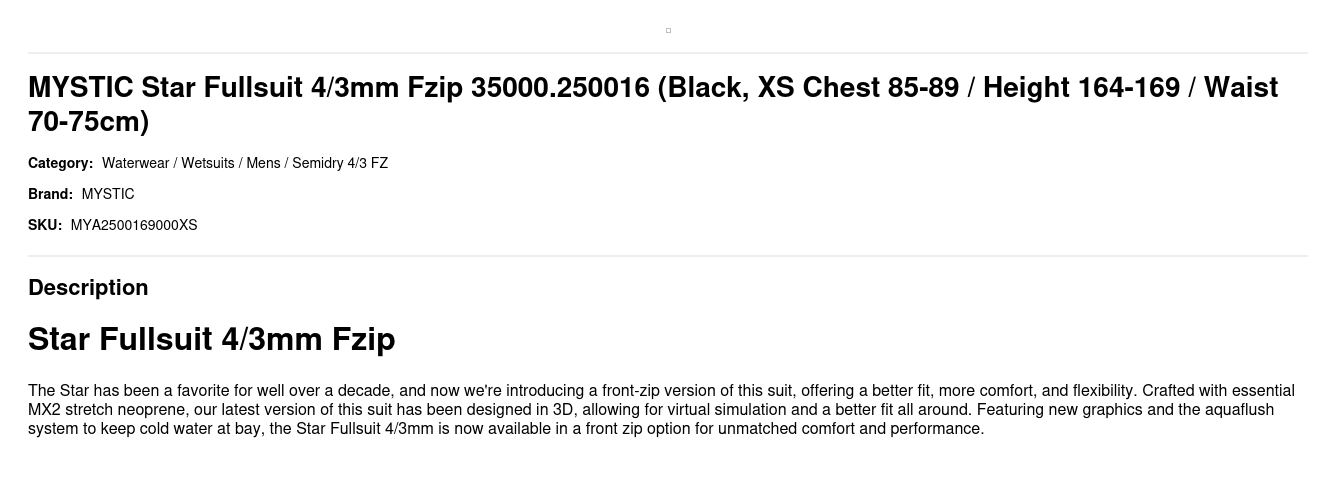1328x487 pixels.
Task: Select the Mens category segment
Action: point(263,163)
